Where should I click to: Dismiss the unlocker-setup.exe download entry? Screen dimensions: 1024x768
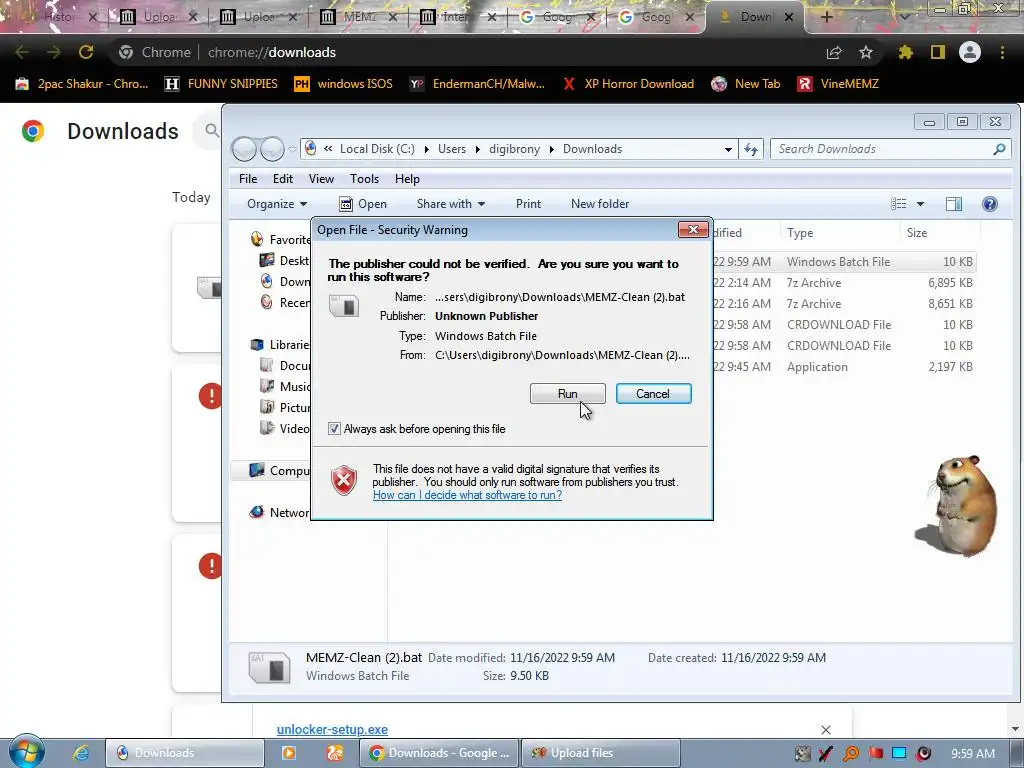click(x=825, y=729)
